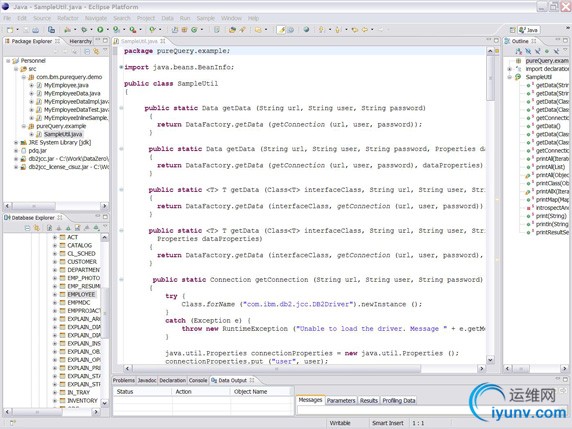572x429 pixels.
Task: Switch to the Hierarchy tab
Action: 80,41
